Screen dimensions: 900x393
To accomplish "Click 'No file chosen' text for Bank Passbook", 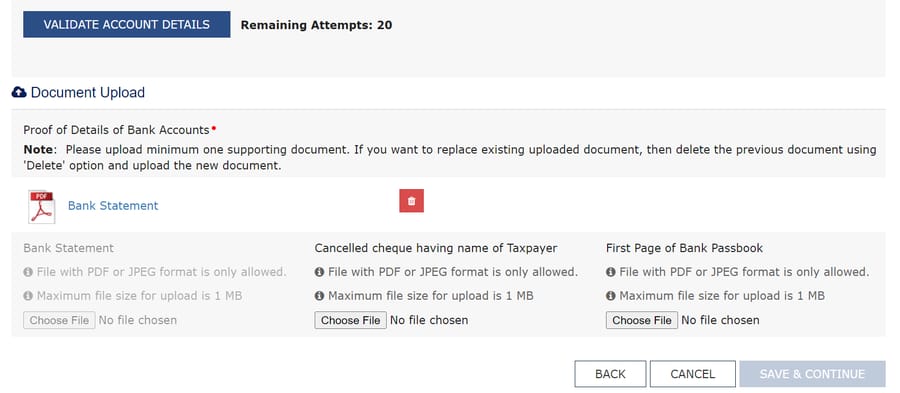I will (720, 320).
